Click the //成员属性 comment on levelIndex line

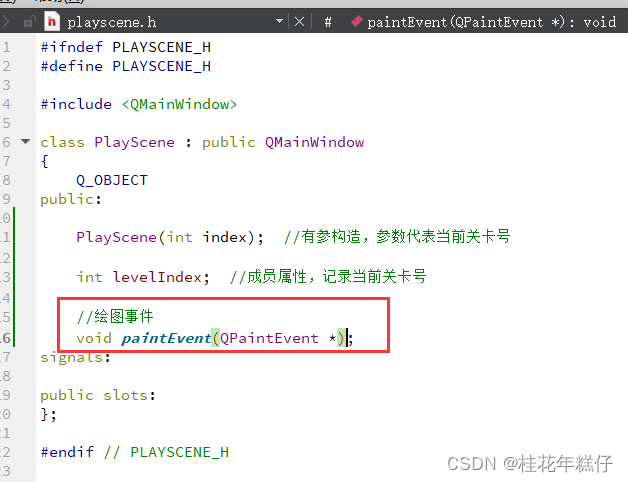[x=328, y=276]
